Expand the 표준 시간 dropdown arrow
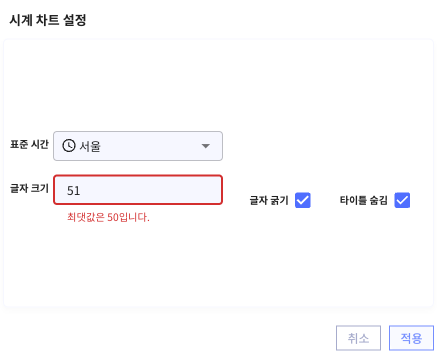This screenshot has width=438, height=362. [x=206, y=146]
